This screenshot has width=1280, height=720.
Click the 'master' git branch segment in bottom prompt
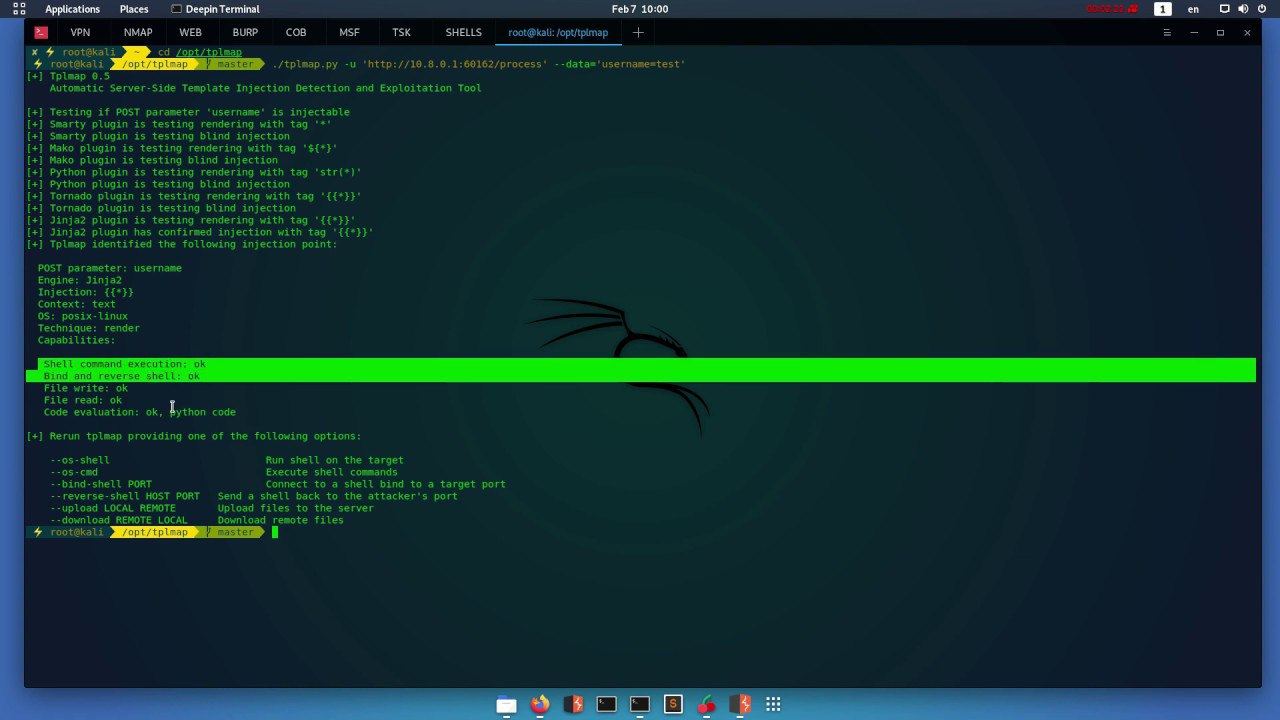pos(233,532)
